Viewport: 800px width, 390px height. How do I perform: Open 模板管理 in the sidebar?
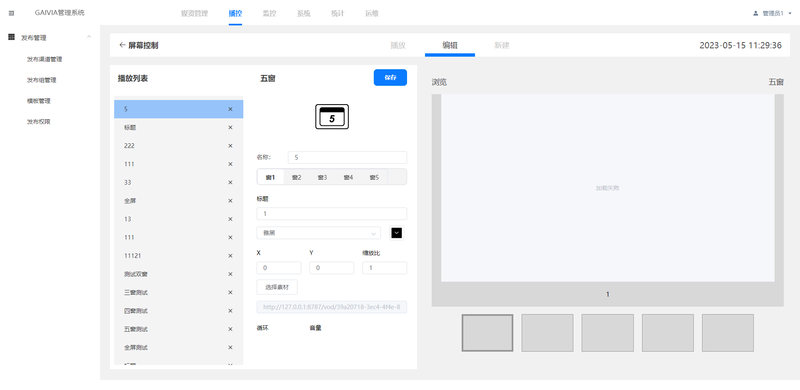[x=39, y=101]
